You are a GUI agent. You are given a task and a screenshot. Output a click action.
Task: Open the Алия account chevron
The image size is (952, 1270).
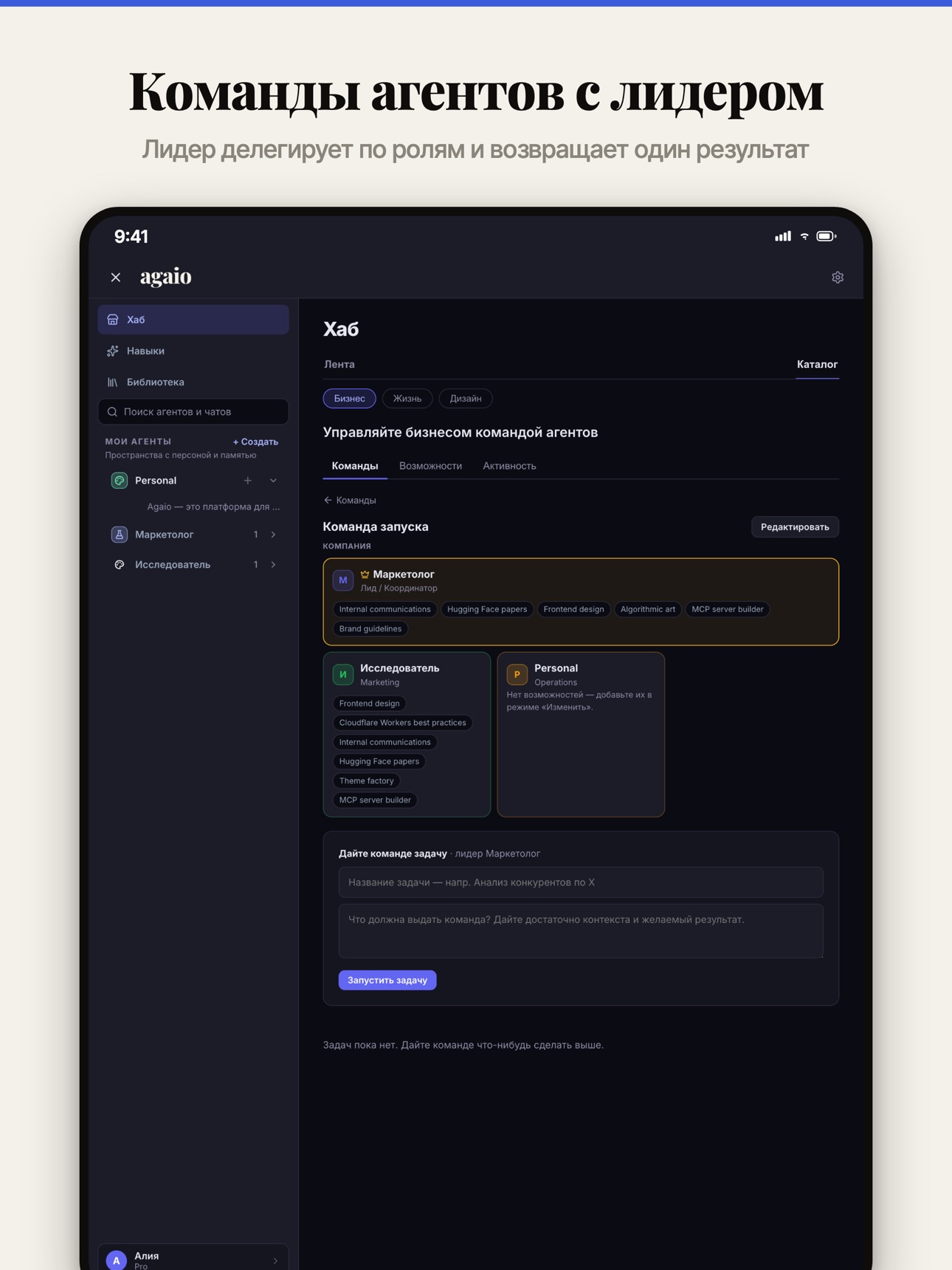click(275, 1260)
